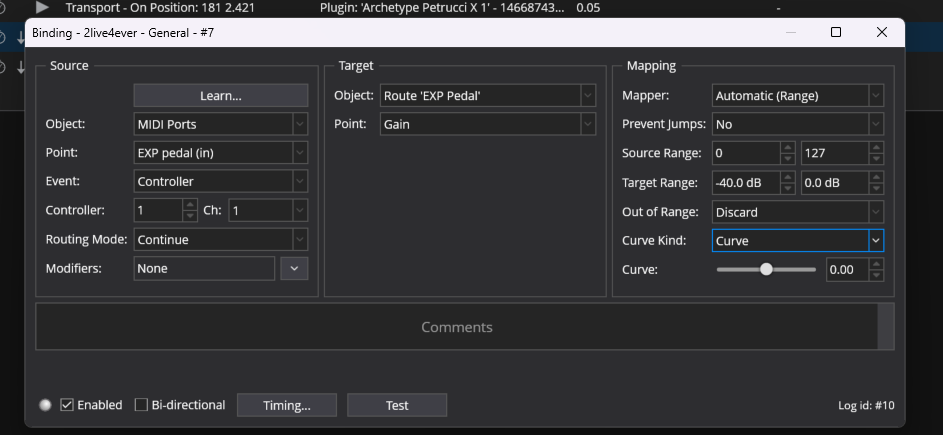Open the Target Object Route dropdown
Screen dimensions: 943x435
pyautogui.click(x=487, y=96)
